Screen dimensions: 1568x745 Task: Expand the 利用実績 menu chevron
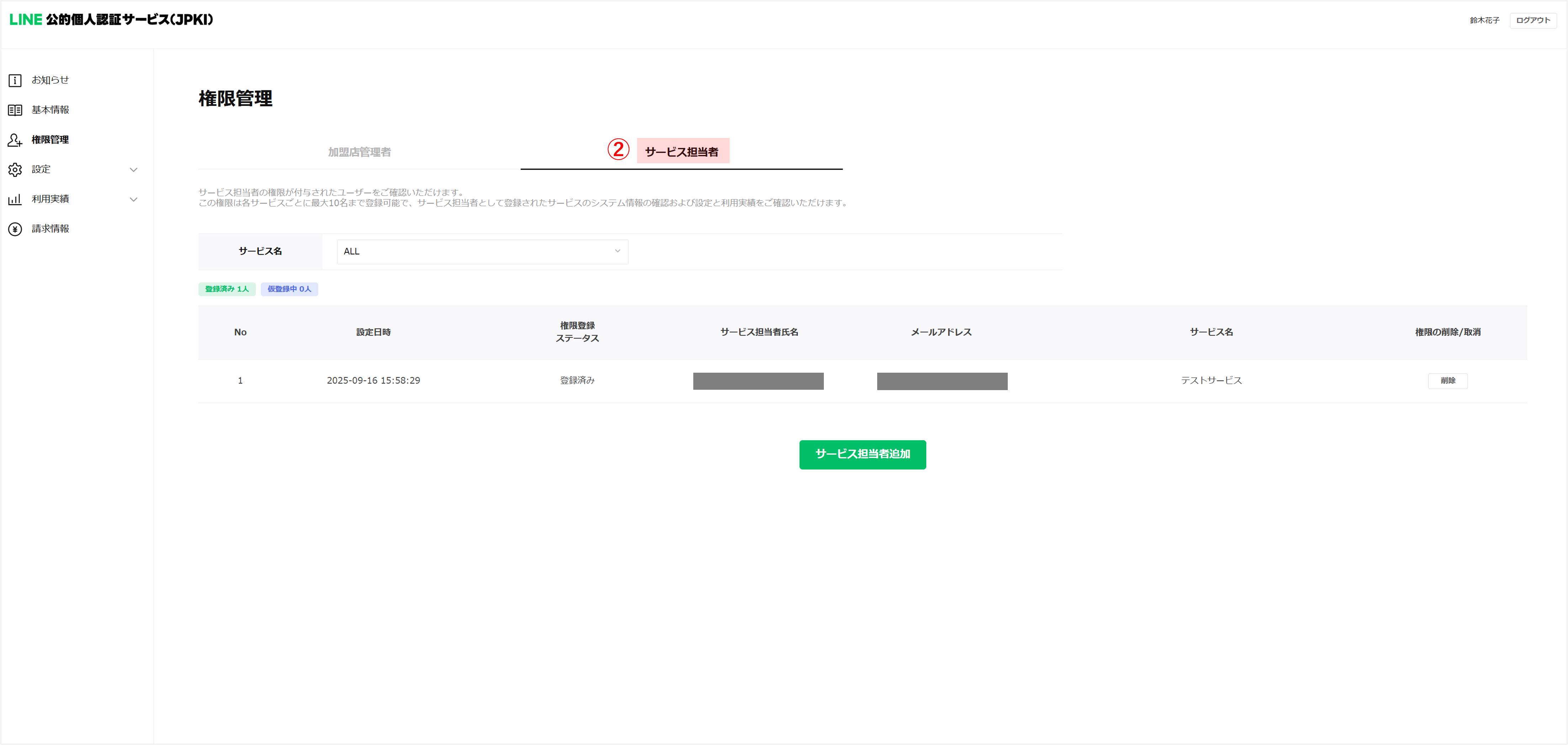pyautogui.click(x=134, y=199)
